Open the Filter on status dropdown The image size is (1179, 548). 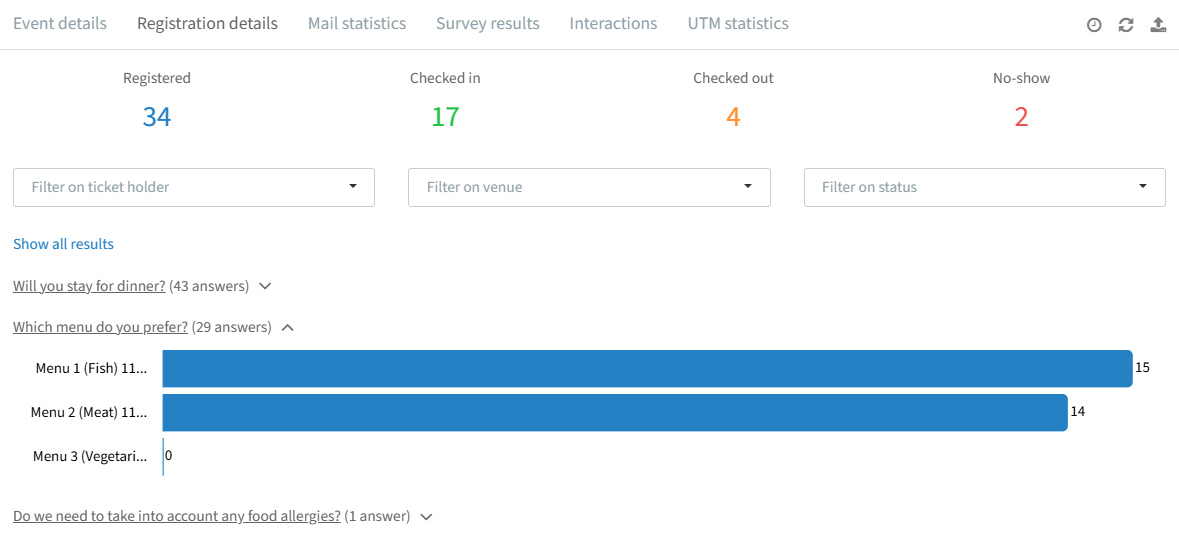[x=984, y=187]
